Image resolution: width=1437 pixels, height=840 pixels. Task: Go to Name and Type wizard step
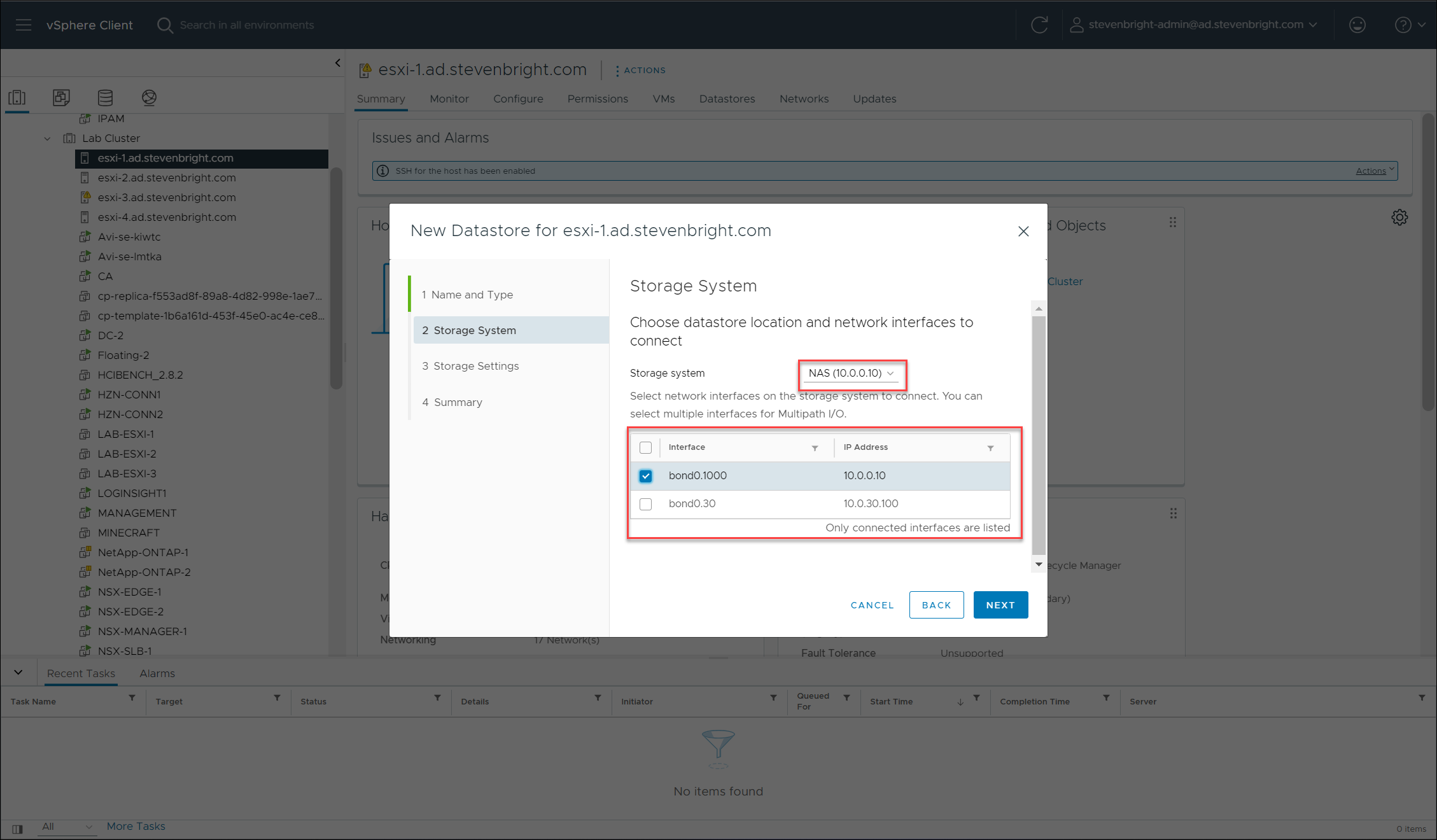coord(472,295)
